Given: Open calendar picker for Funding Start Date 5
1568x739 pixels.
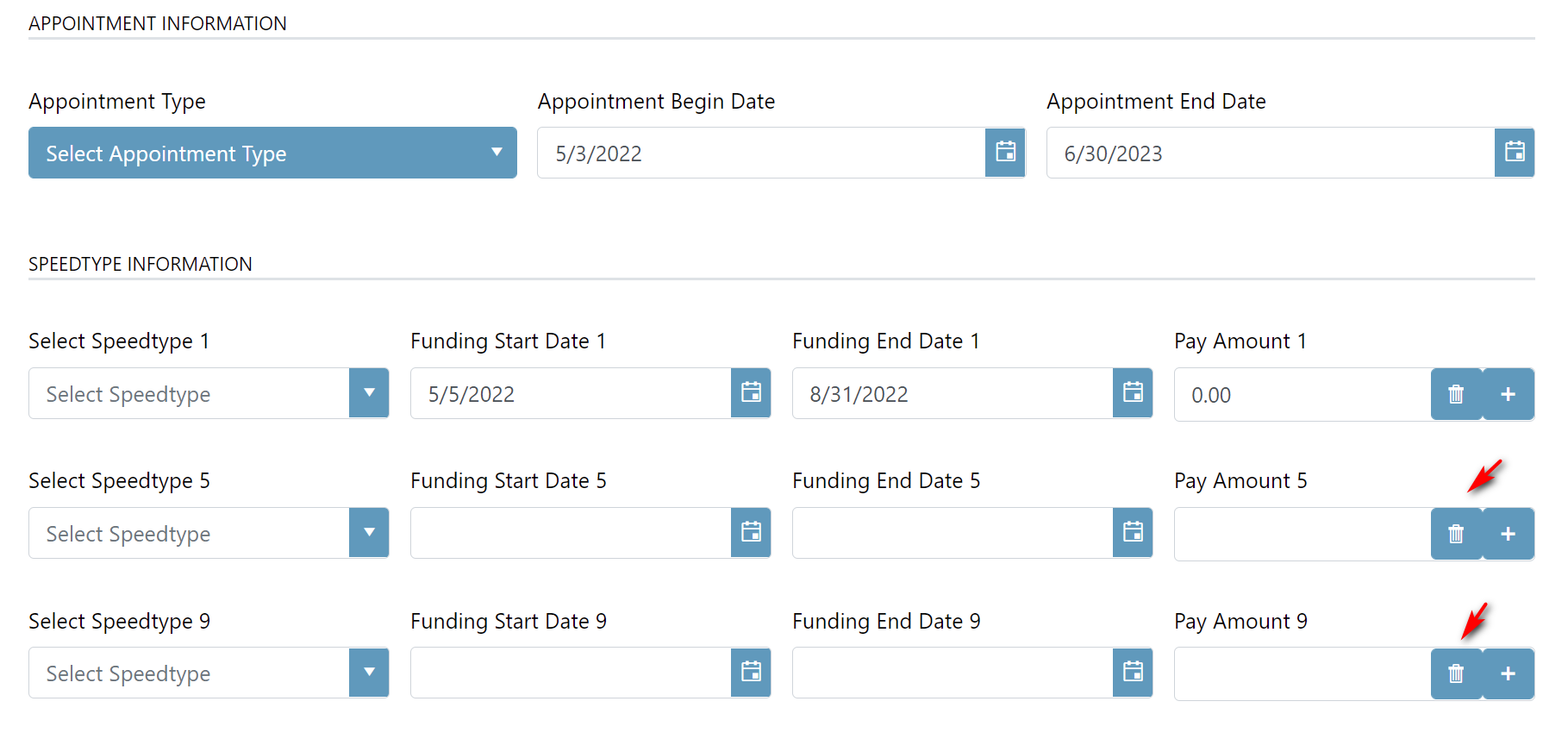Looking at the screenshot, I should pyautogui.click(x=751, y=533).
